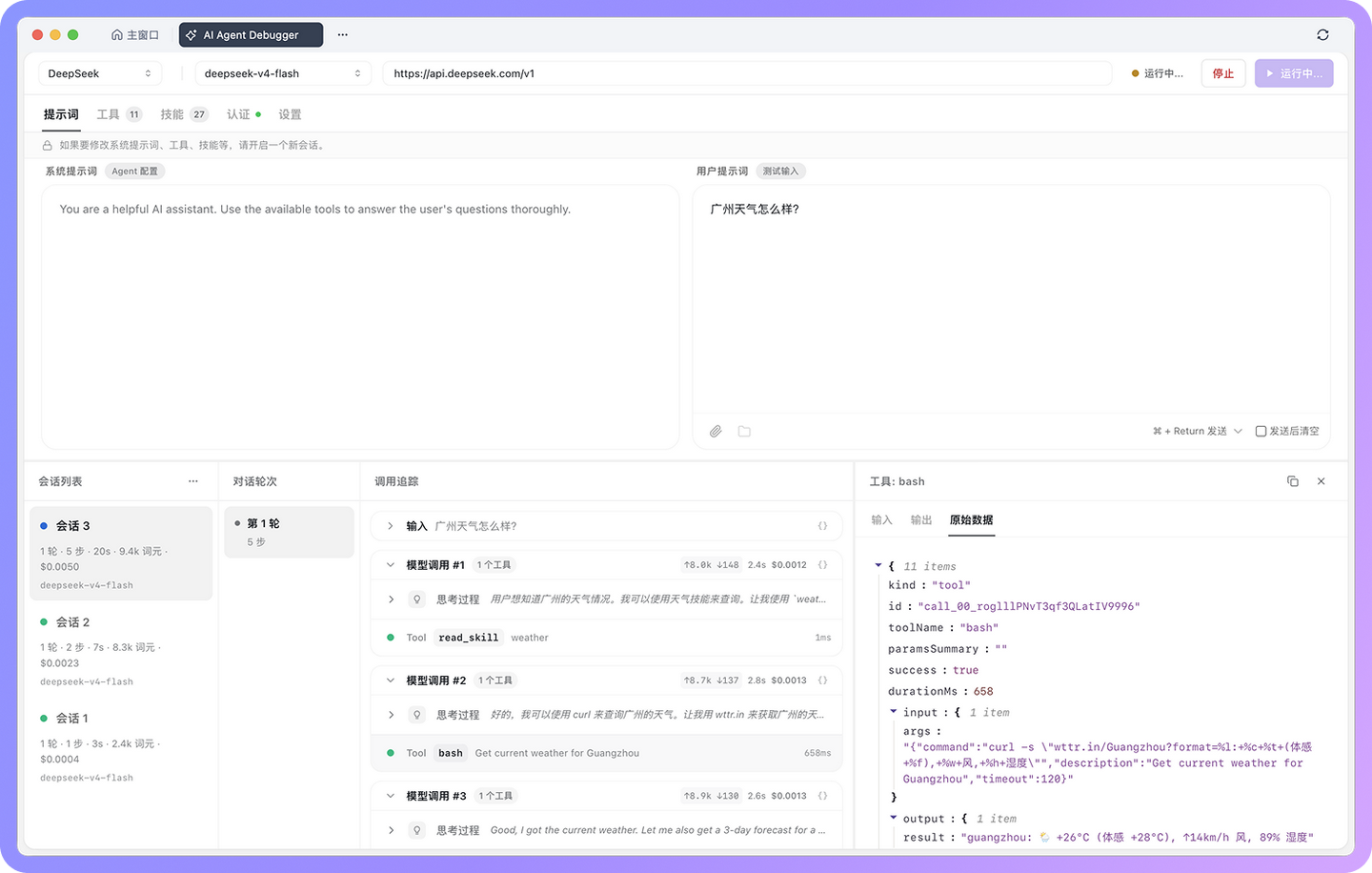Click the Agent 配置 badge
This screenshot has height=873, width=1372.
tap(134, 172)
